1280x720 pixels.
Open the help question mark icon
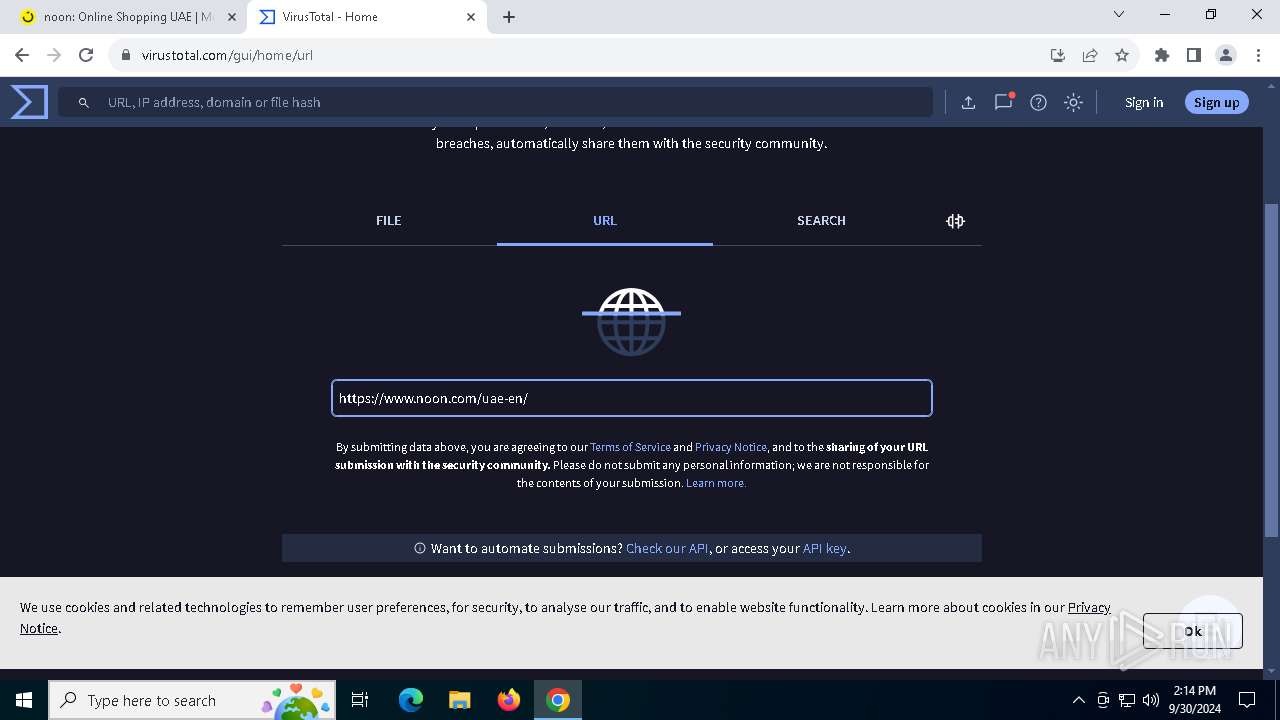click(x=1038, y=102)
